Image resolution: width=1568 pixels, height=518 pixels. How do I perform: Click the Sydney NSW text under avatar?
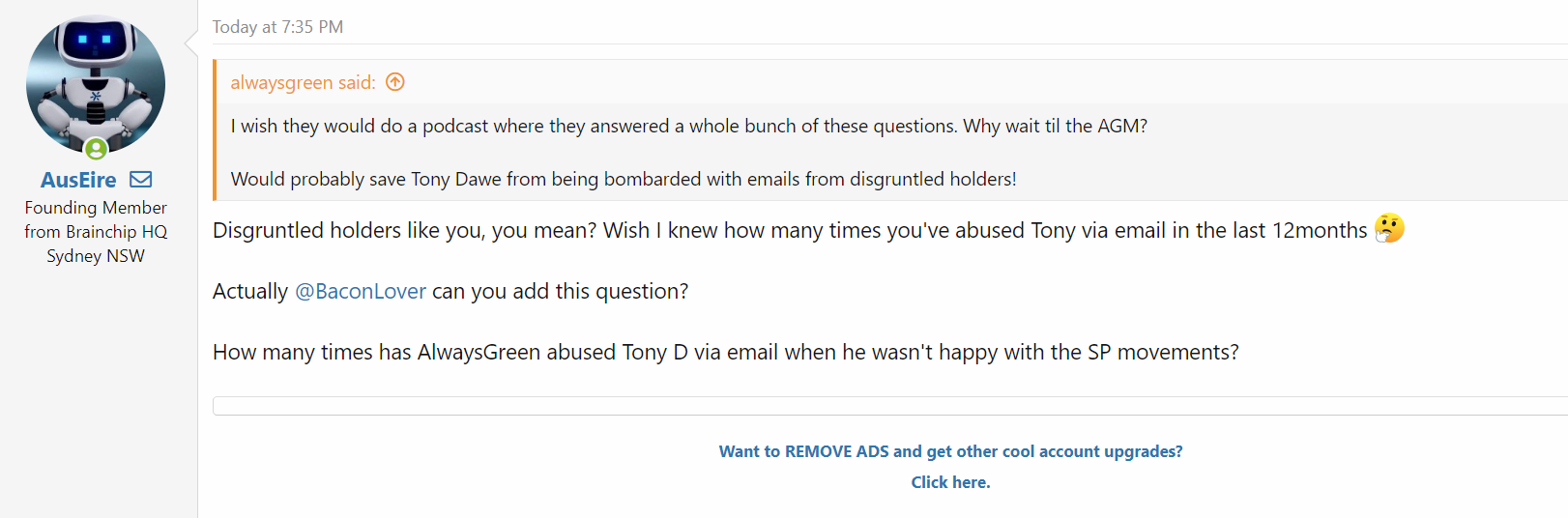(x=96, y=256)
